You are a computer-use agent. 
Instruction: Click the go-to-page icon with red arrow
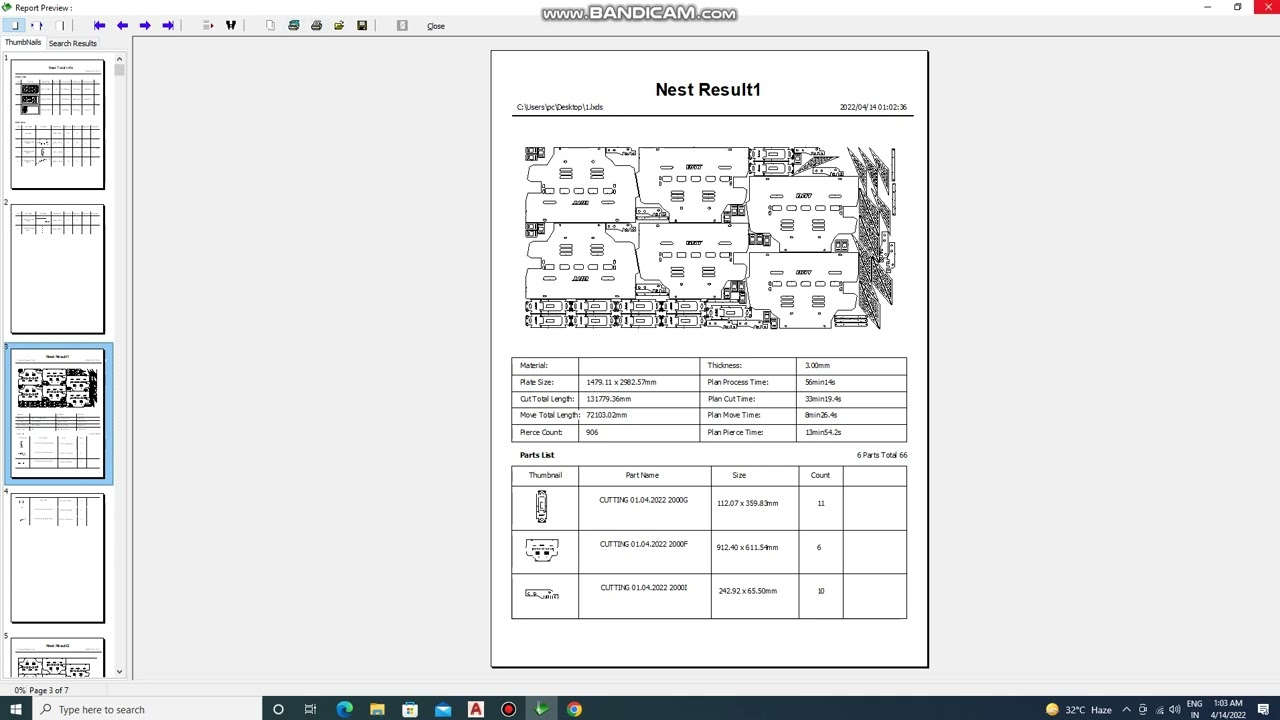(x=208, y=25)
